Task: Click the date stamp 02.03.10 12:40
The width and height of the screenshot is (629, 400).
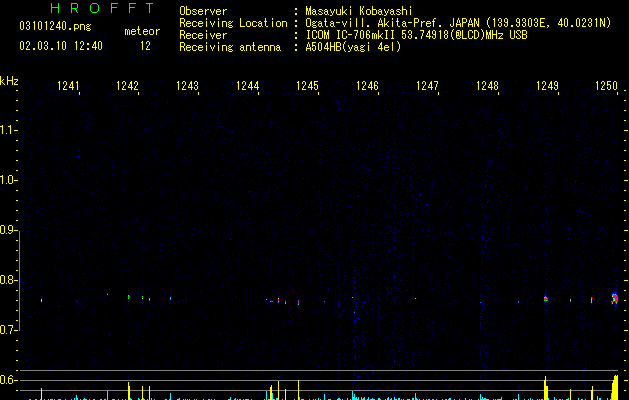Action: [x=61, y=46]
